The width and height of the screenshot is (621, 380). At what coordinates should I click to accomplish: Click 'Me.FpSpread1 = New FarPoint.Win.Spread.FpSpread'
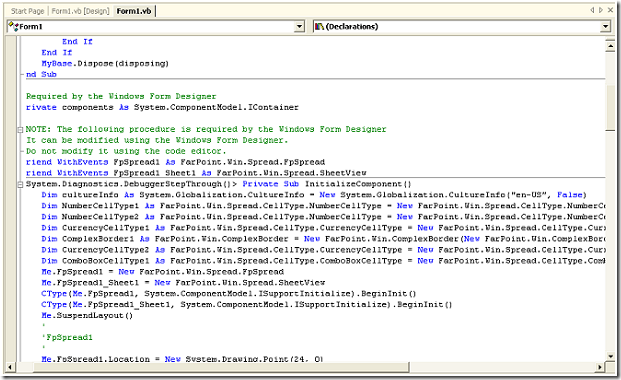pyautogui.click(x=162, y=272)
